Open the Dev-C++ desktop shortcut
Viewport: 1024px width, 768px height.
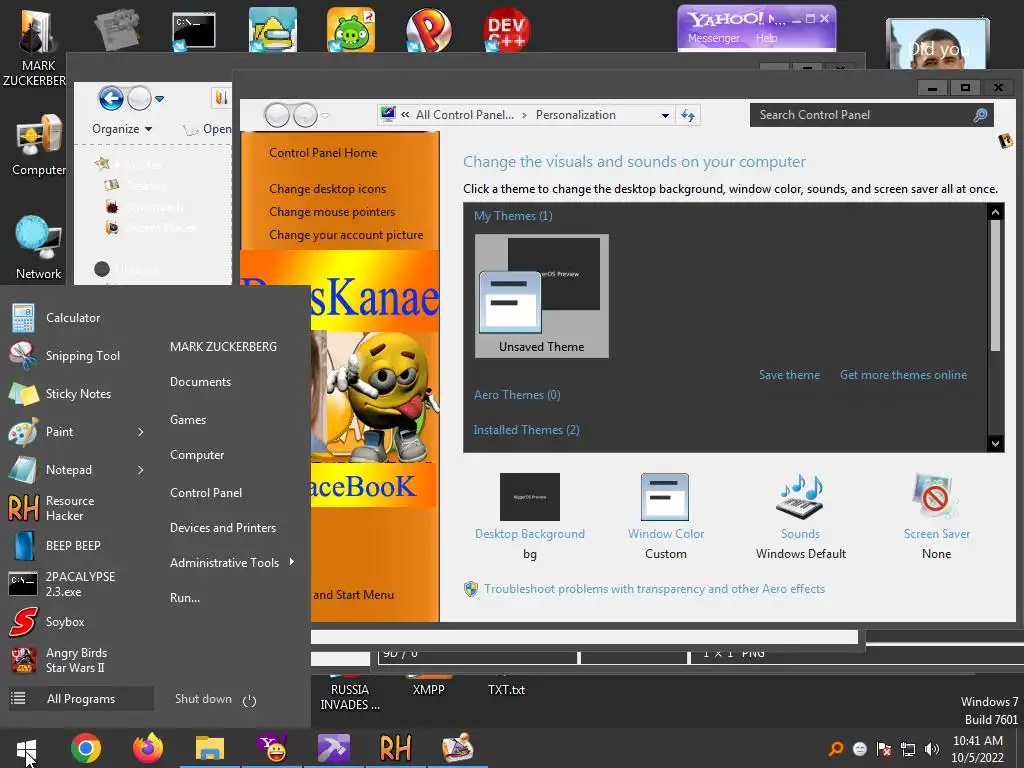(506, 29)
